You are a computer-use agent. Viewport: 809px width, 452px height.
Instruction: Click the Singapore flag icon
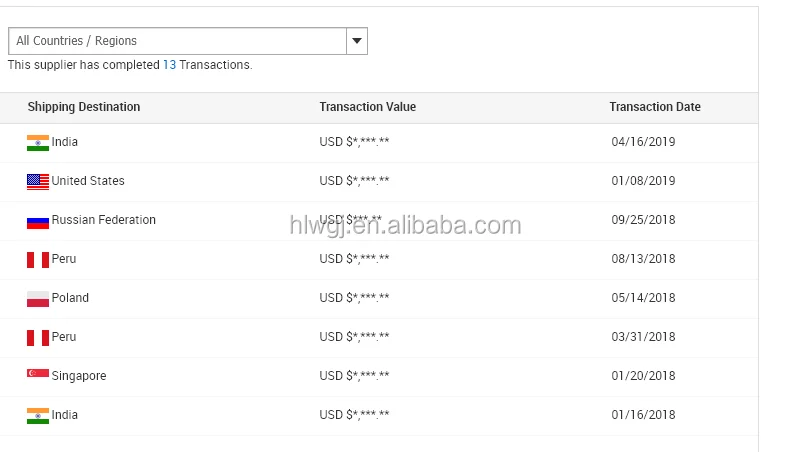pos(38,374)
